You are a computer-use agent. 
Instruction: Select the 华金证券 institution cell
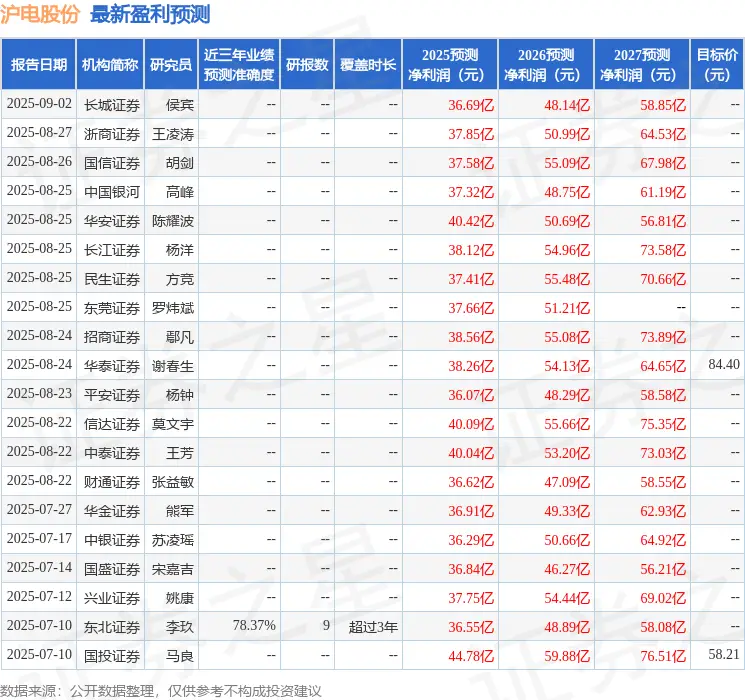pos(112,511)
